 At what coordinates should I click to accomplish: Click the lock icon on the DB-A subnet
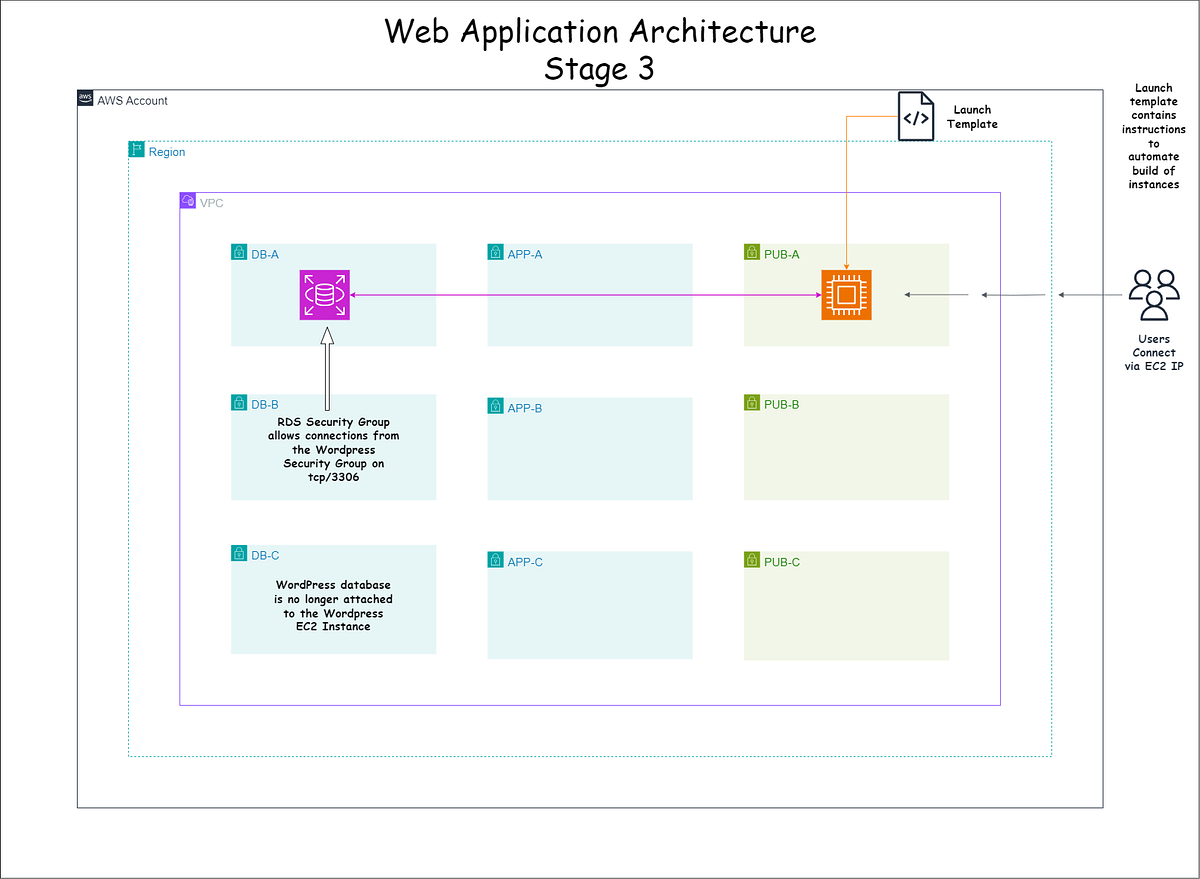coord(239,252)
